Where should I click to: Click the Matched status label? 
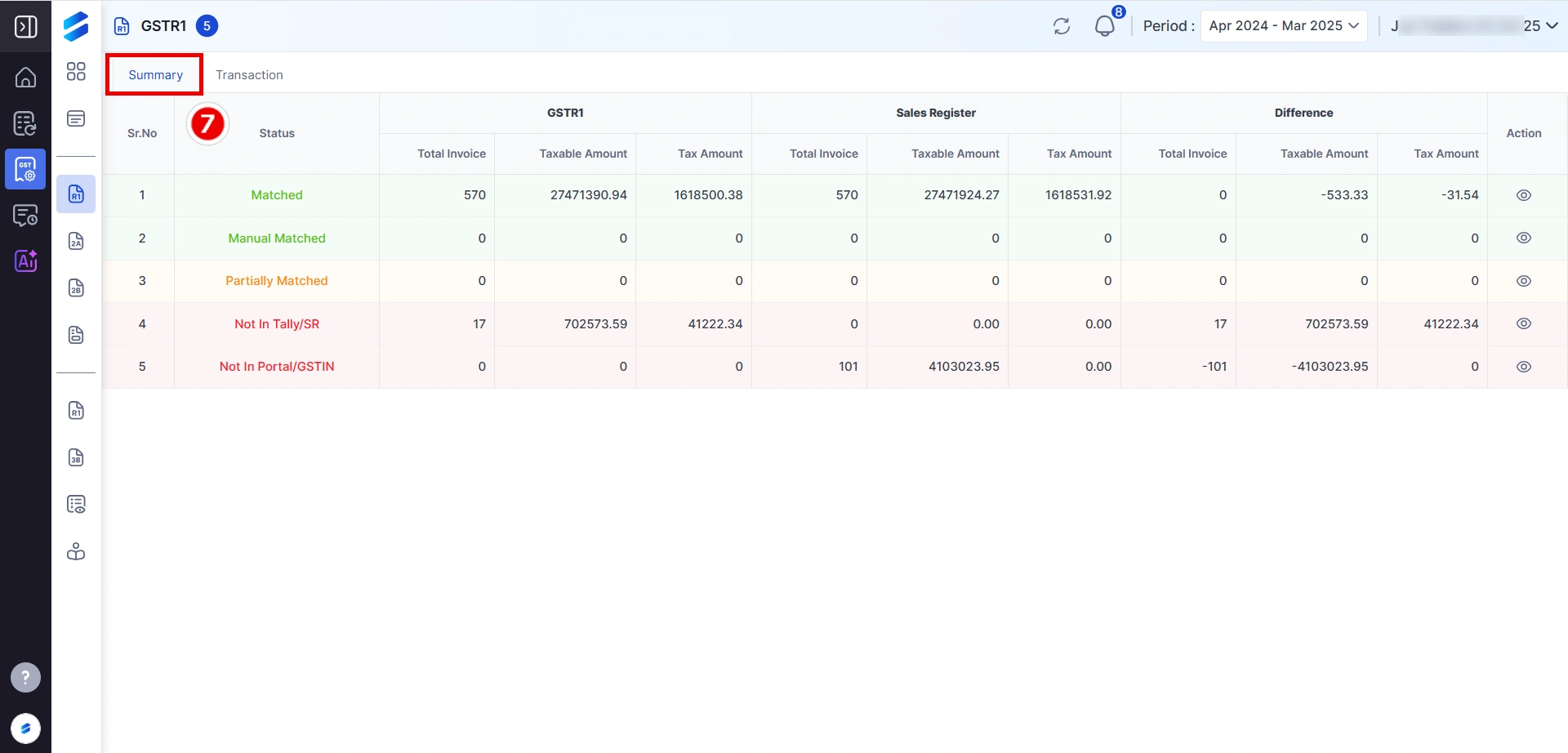[277, 195]
